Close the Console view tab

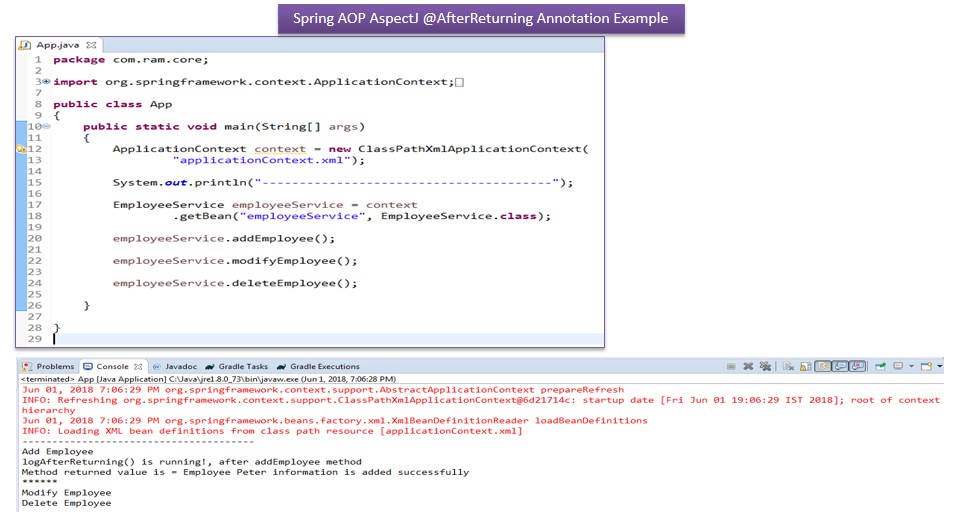coord(138,366)
